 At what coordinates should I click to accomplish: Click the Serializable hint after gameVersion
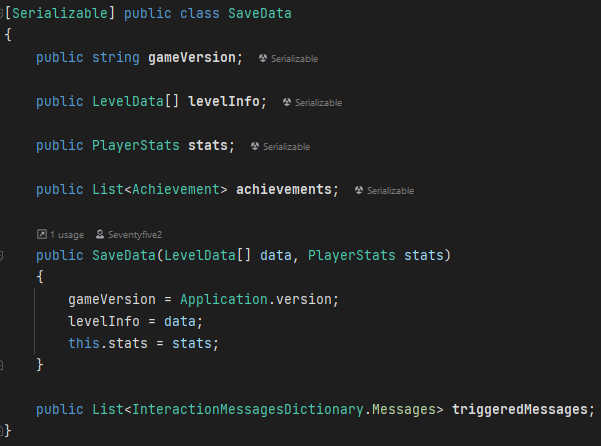coord(294,59)
